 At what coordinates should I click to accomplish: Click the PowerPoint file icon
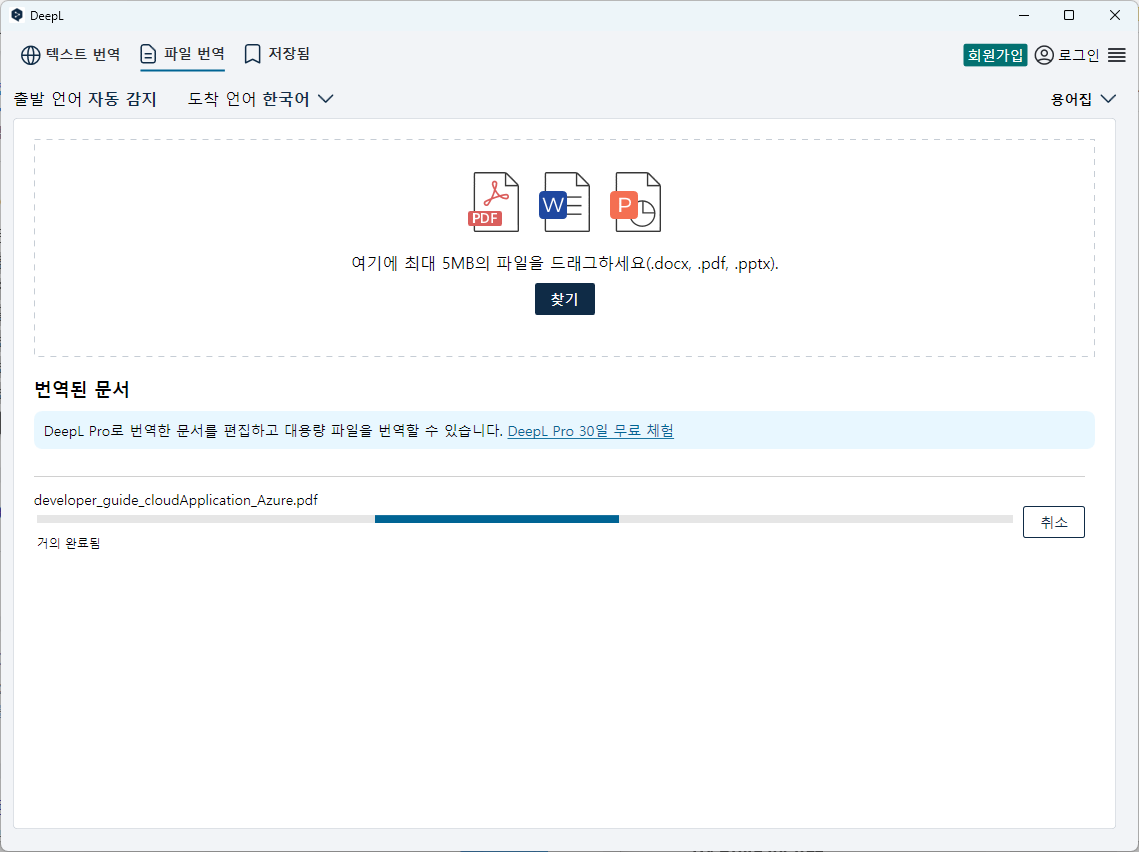(x=636, y=202)
